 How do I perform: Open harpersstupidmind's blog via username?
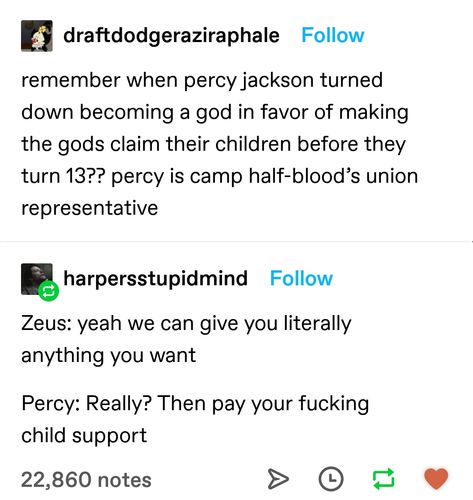155,279
